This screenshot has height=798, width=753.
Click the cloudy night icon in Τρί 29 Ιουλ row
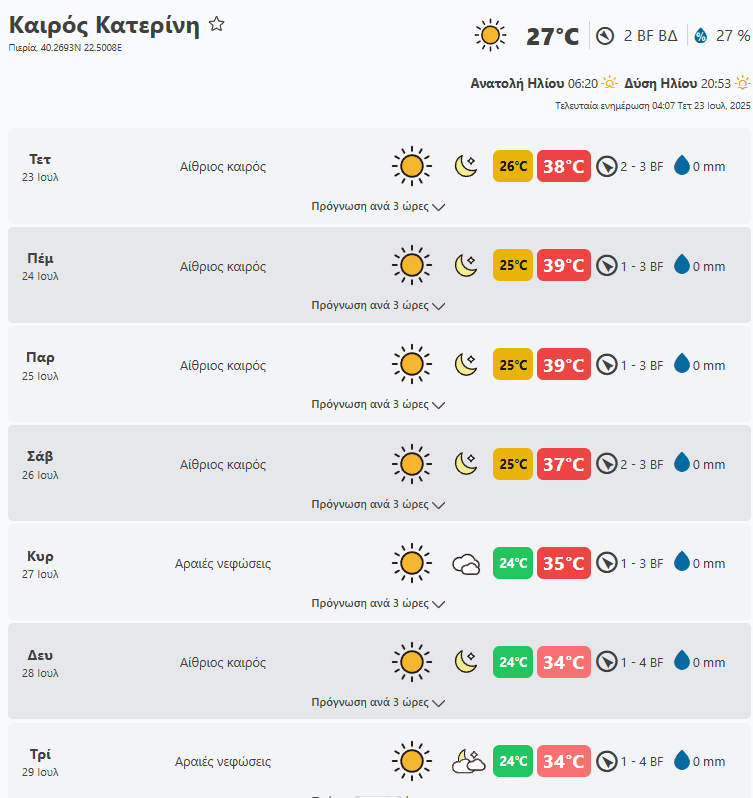pos(468,762)
